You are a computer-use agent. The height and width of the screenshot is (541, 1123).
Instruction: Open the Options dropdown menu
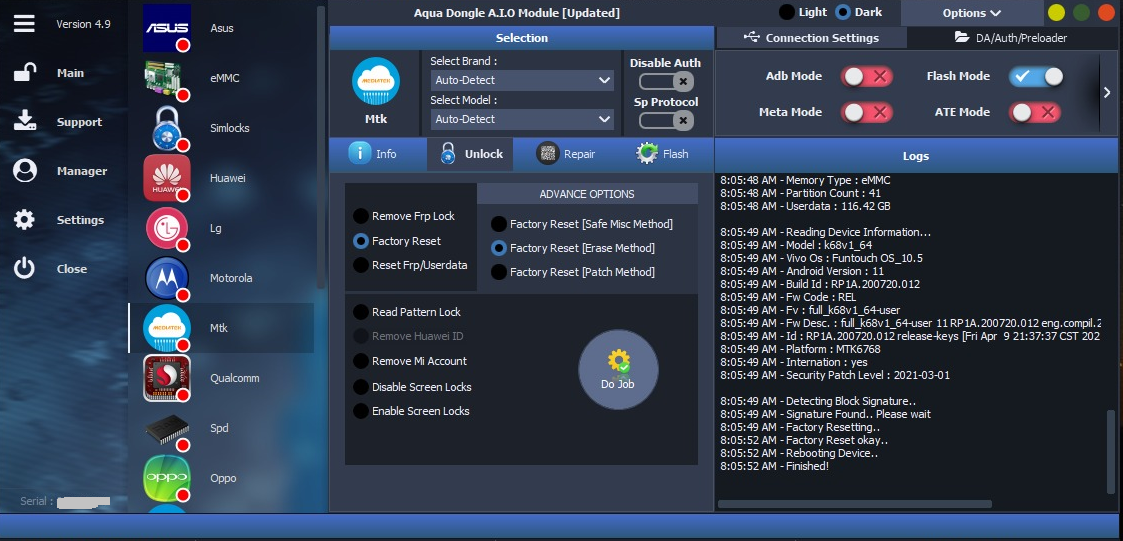(x=971, y=13)
